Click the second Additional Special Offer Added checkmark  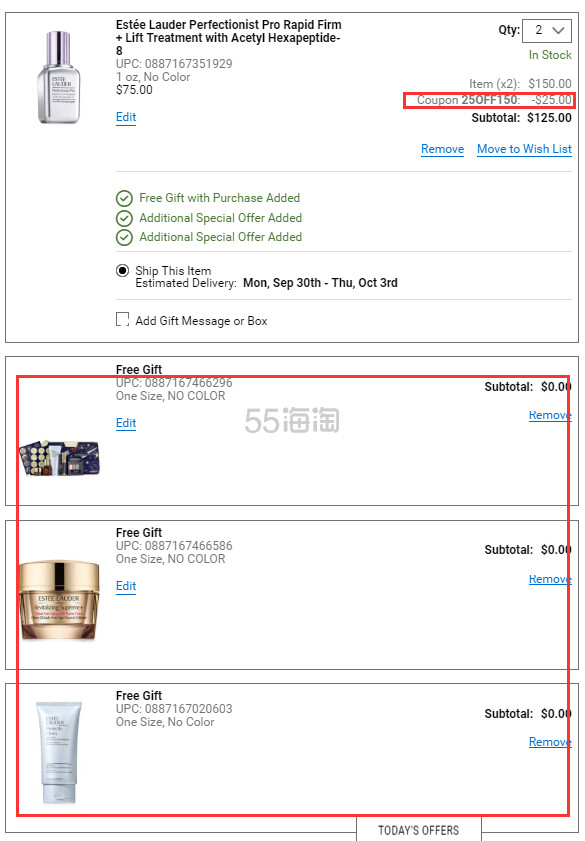pos(124,237)
